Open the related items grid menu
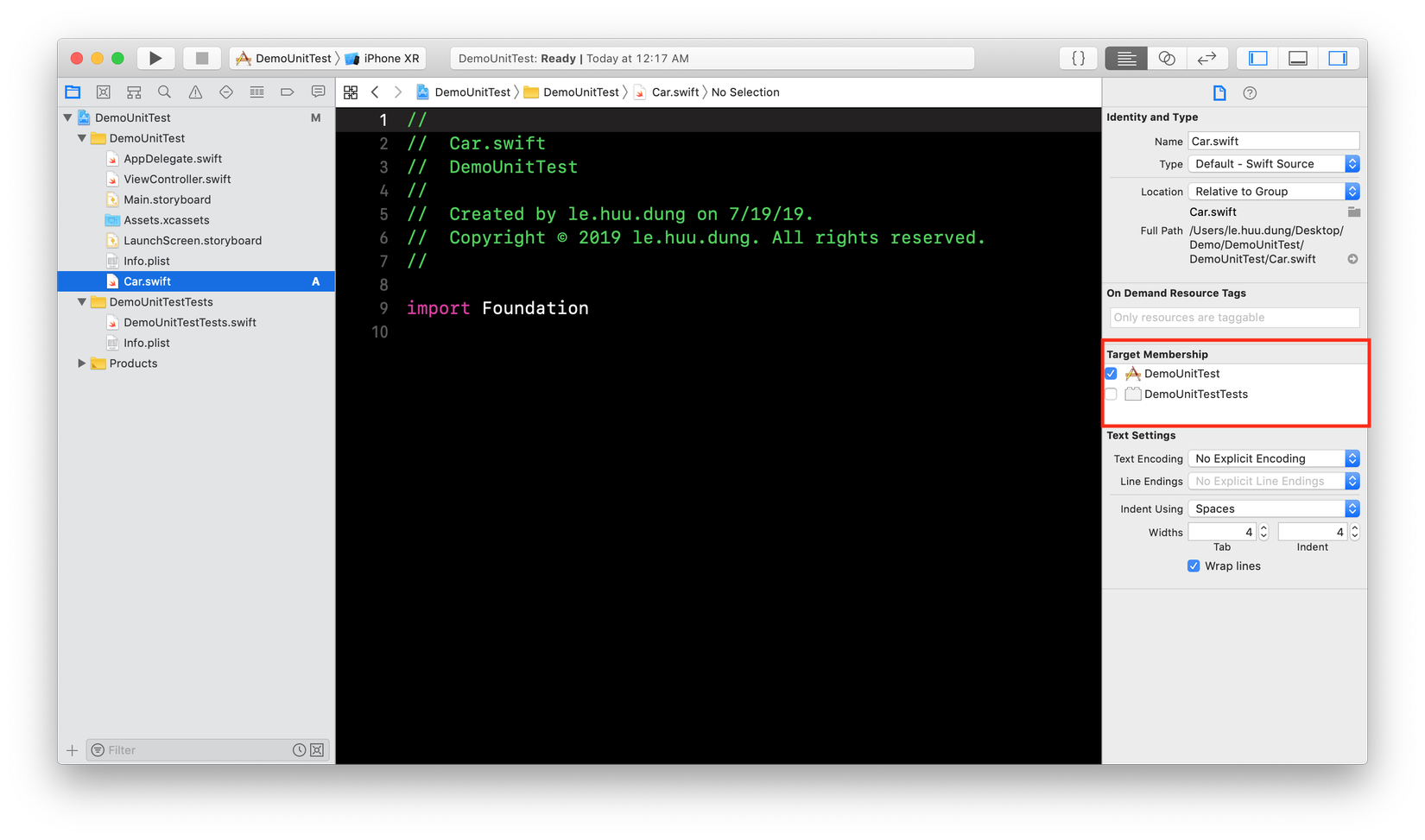 tap(351, 92)
